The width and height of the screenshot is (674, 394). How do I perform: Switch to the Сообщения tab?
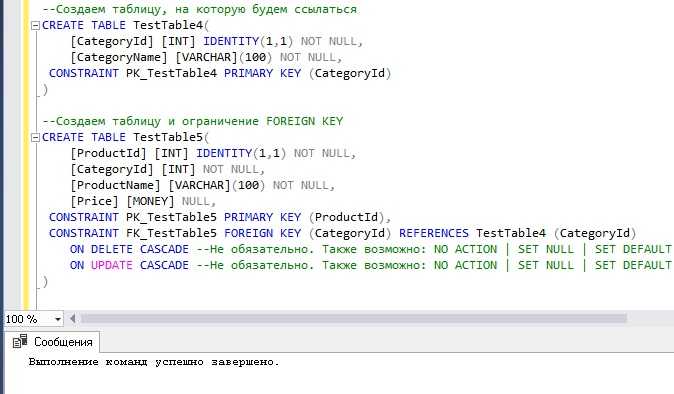tap(52, 342)
